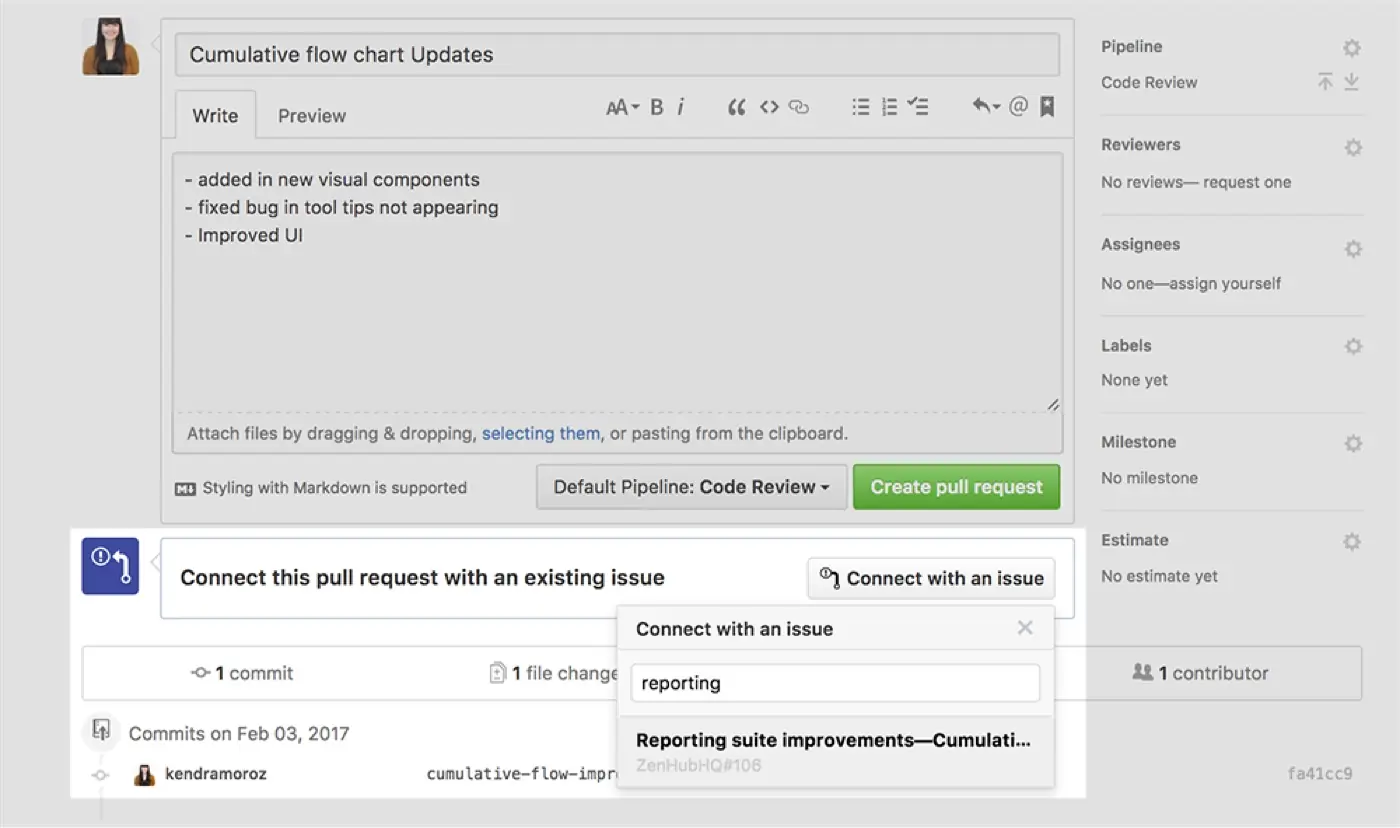Image resolution: width=1400 pixels, height=828 pixels.
Task: Open Assignees settings gear
Action: (1353, 249)
